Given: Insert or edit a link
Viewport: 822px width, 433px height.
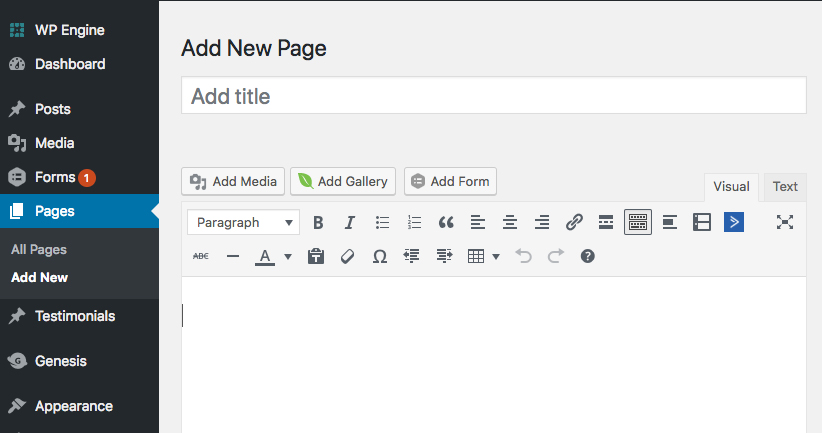Looking at the screenshot, I should [x=574, y=223].
